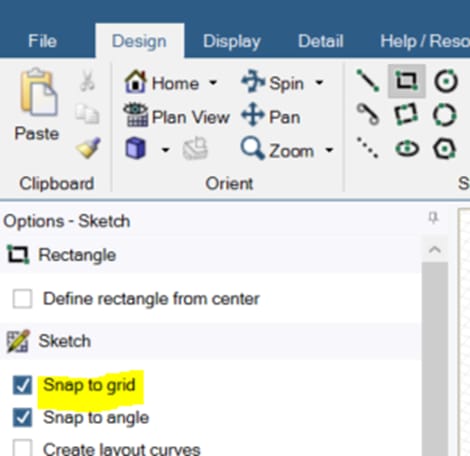Switch to the Display tab

(232, 42)
